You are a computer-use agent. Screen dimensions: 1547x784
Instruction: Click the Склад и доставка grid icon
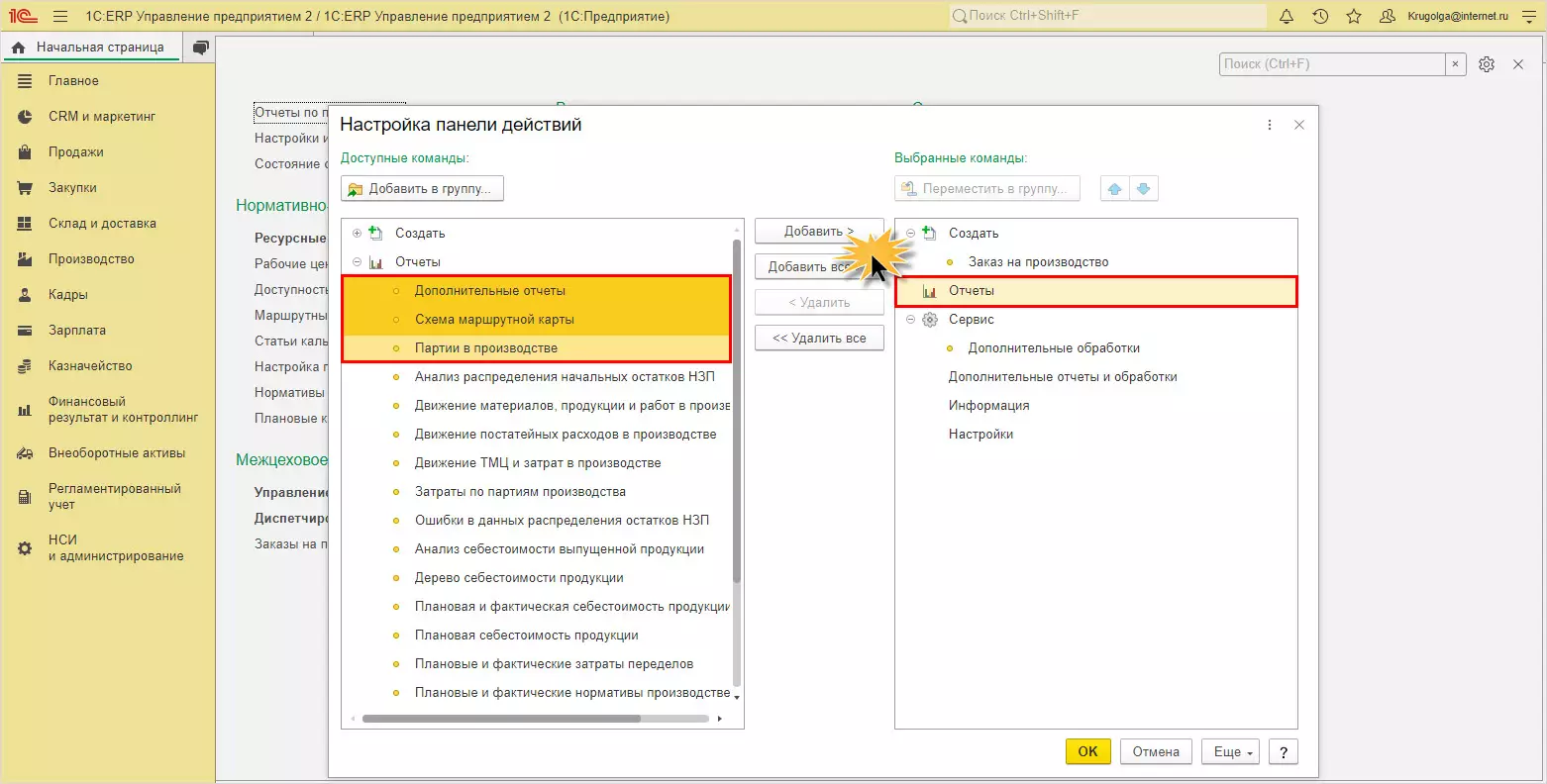(25, 224)
